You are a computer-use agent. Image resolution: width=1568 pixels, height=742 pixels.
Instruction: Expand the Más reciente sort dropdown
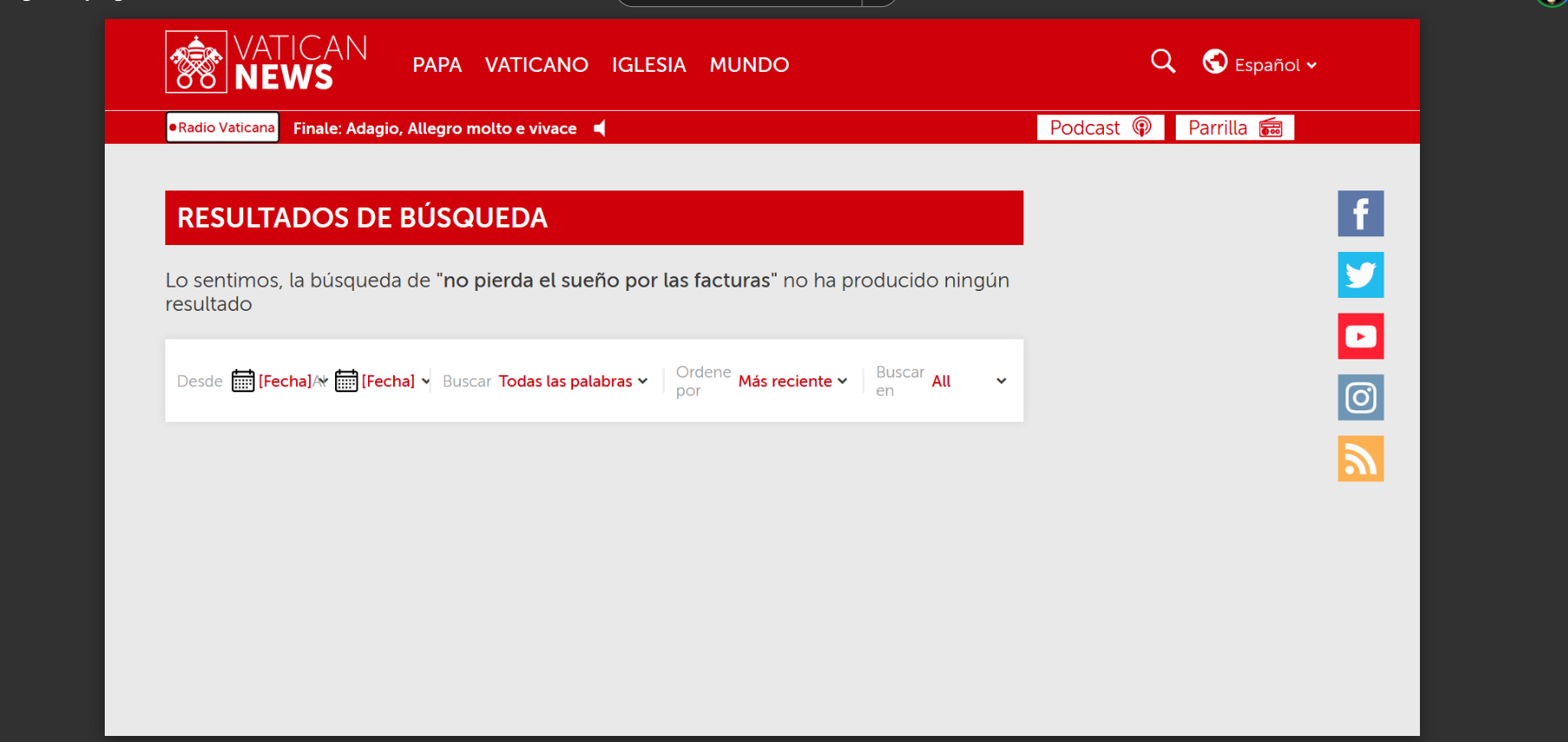792,381
